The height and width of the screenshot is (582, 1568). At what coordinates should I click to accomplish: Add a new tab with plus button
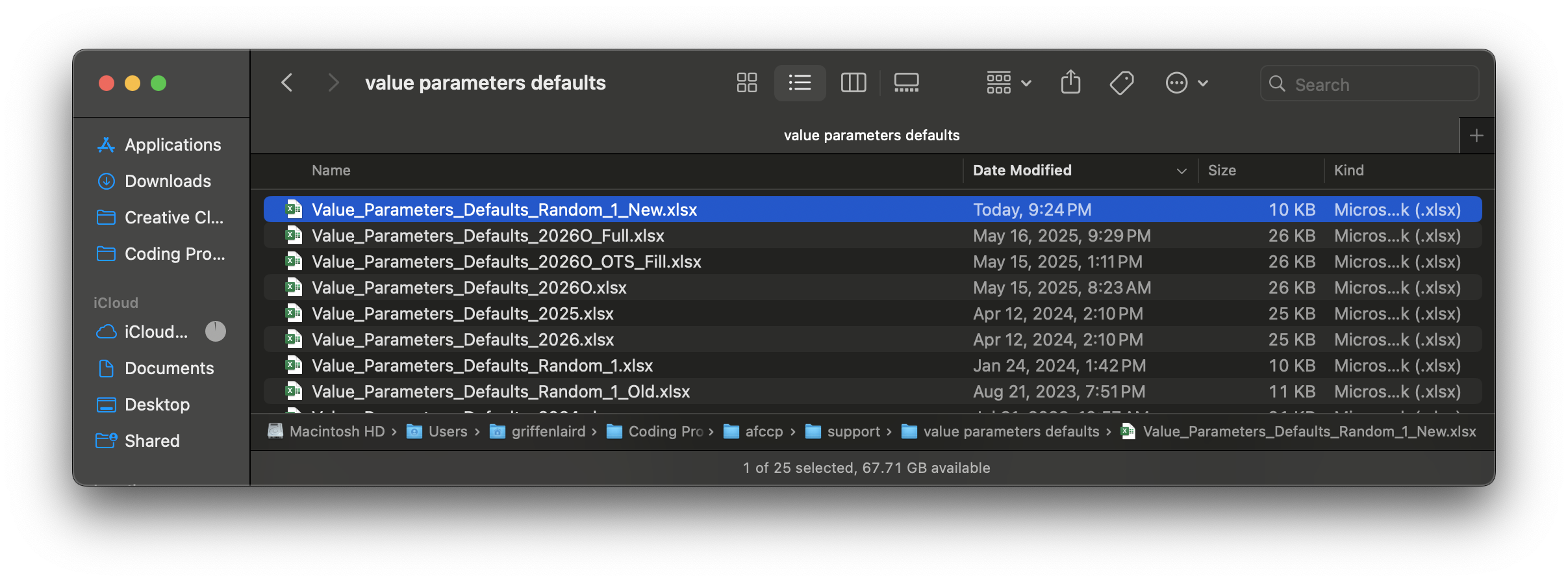[x=1476, y=135]
